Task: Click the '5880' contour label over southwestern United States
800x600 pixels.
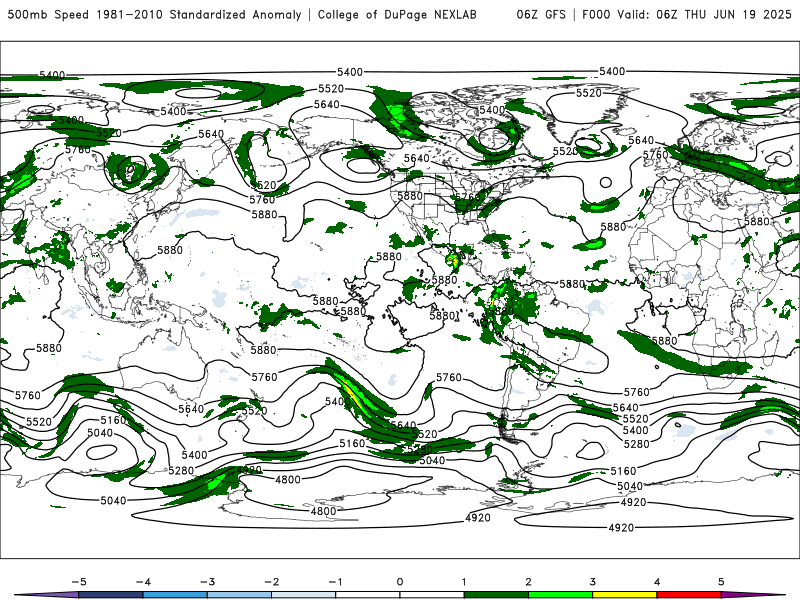Action: [x=410, y=196]
